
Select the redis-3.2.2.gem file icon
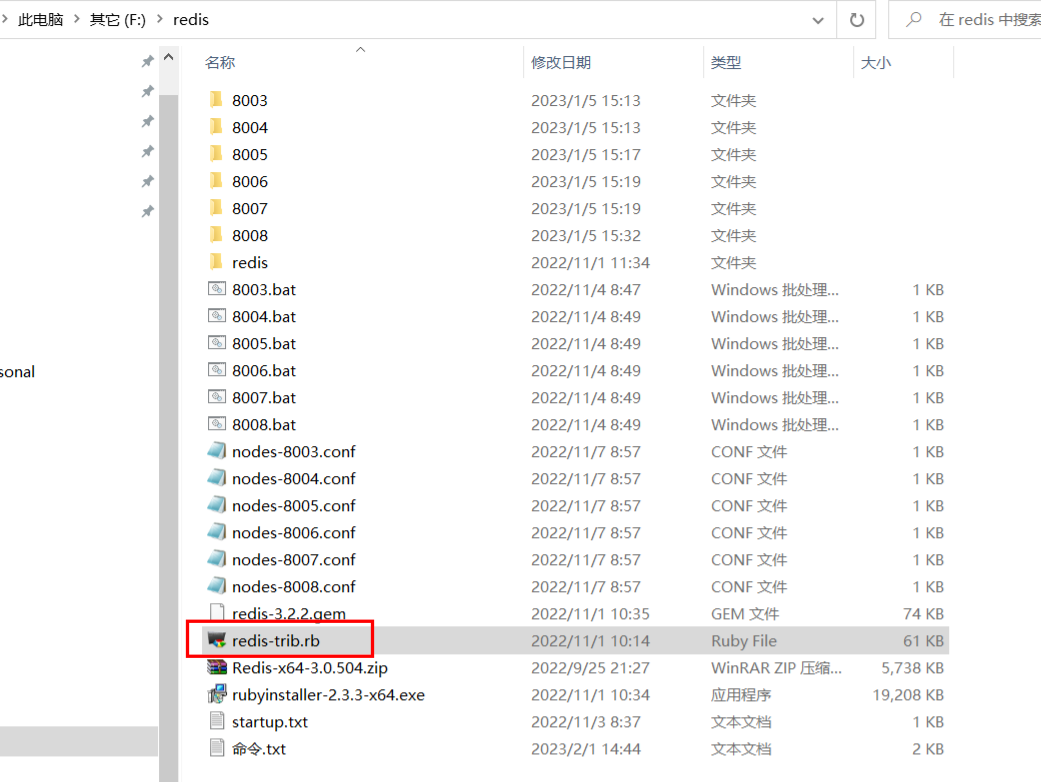[217, 613]
